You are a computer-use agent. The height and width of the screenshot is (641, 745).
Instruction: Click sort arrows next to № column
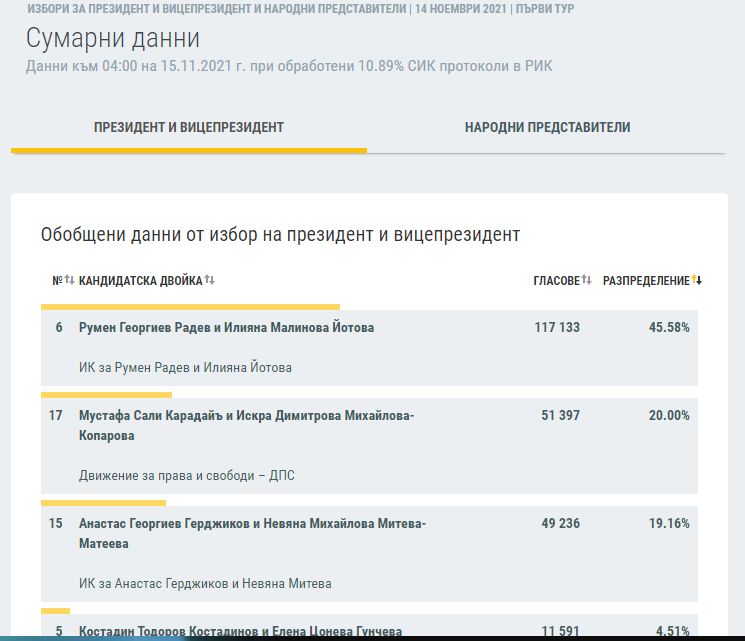tap(69, 281)
